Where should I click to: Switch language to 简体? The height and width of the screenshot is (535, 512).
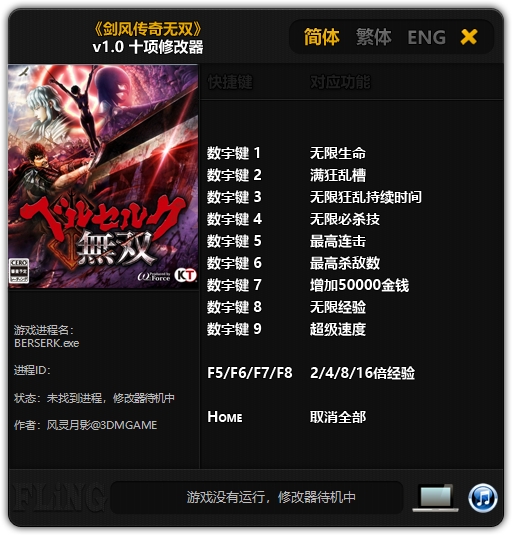tap(321, 37)
